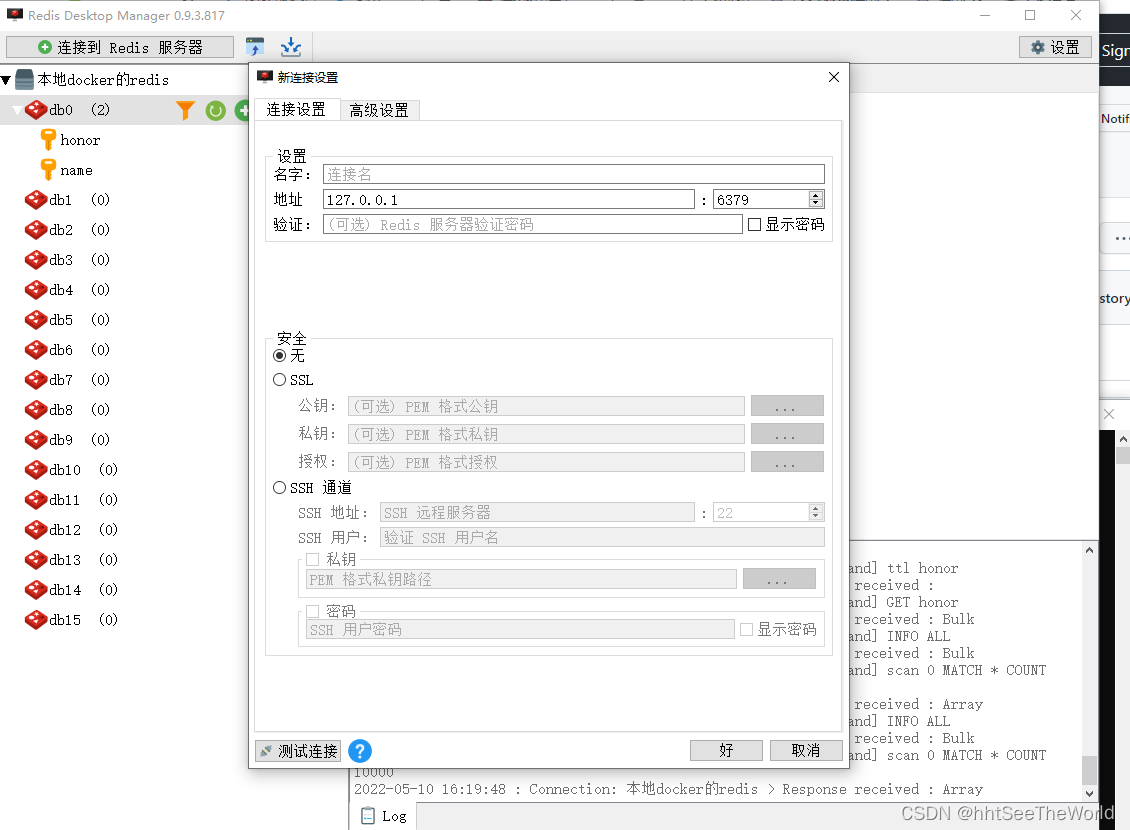Click the 连接到 Redis 服务器 button
Screen dimensions: 1130x830
[x=118, y=47]
